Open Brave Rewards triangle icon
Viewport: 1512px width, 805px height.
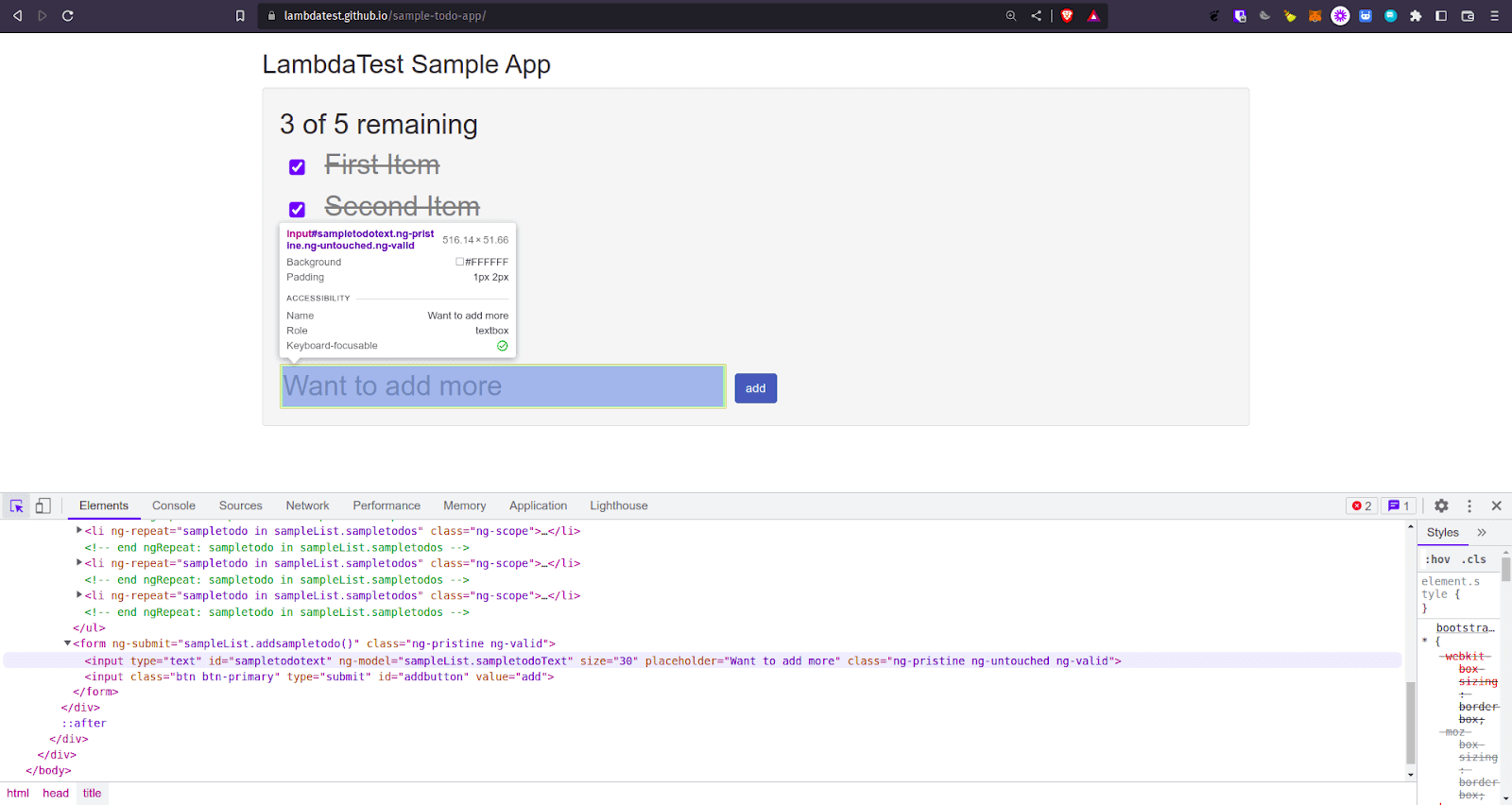tap(1093, 16)
